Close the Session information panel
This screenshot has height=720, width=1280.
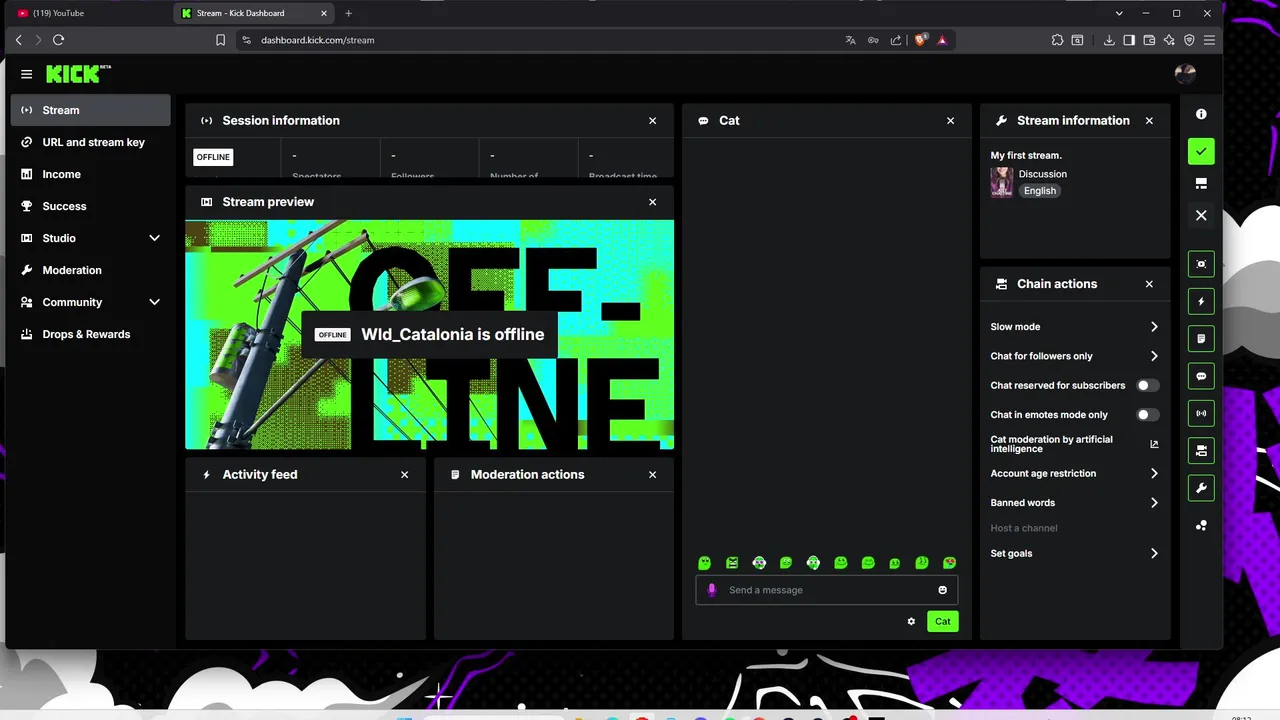pyautogui.click(x=652, y=120)
